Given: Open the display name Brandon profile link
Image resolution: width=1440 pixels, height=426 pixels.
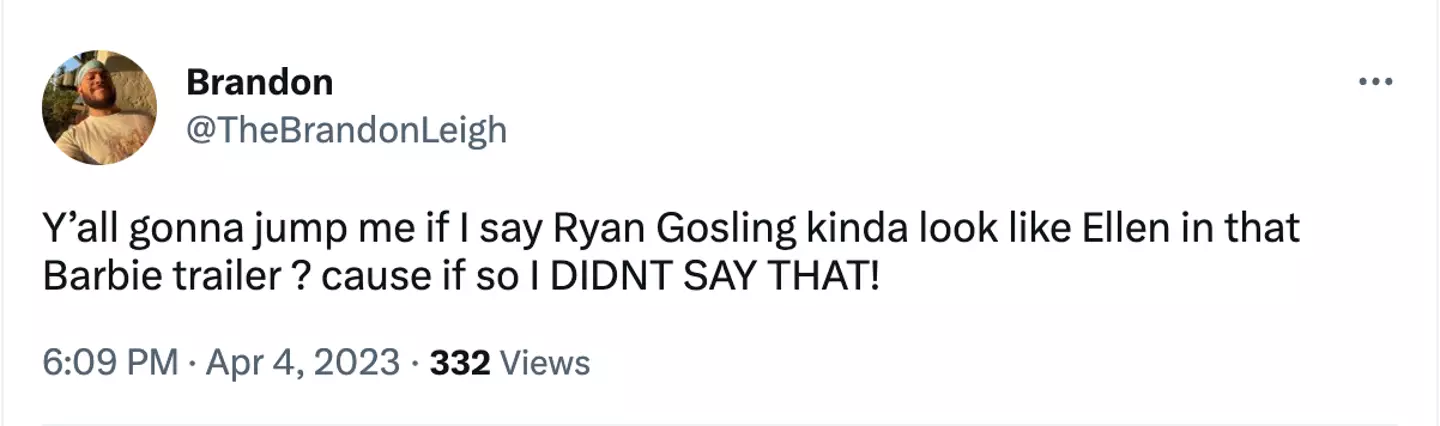Looking at the screenshot, I should coord(259,82).
